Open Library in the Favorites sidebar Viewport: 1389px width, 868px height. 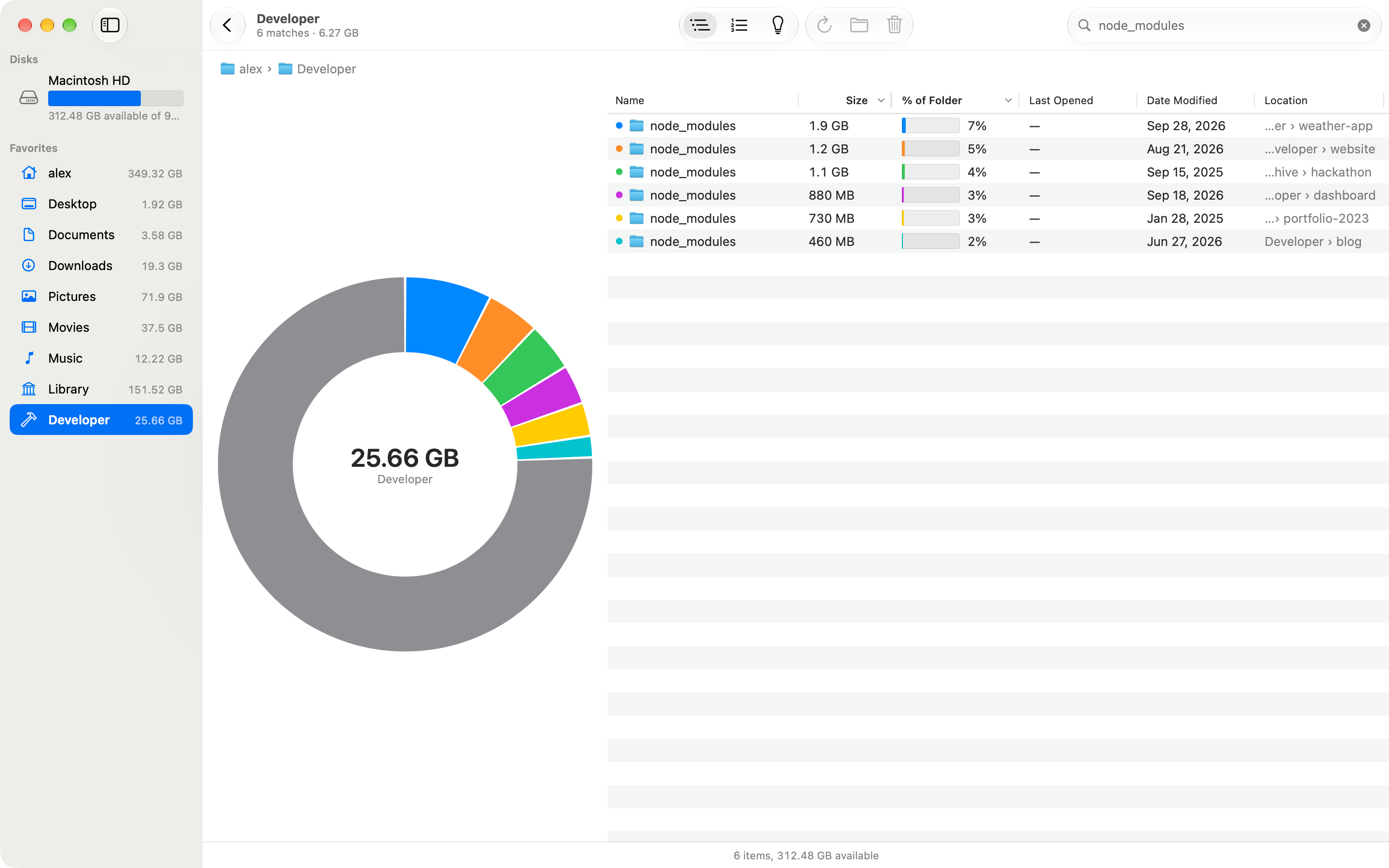(101, 389)
